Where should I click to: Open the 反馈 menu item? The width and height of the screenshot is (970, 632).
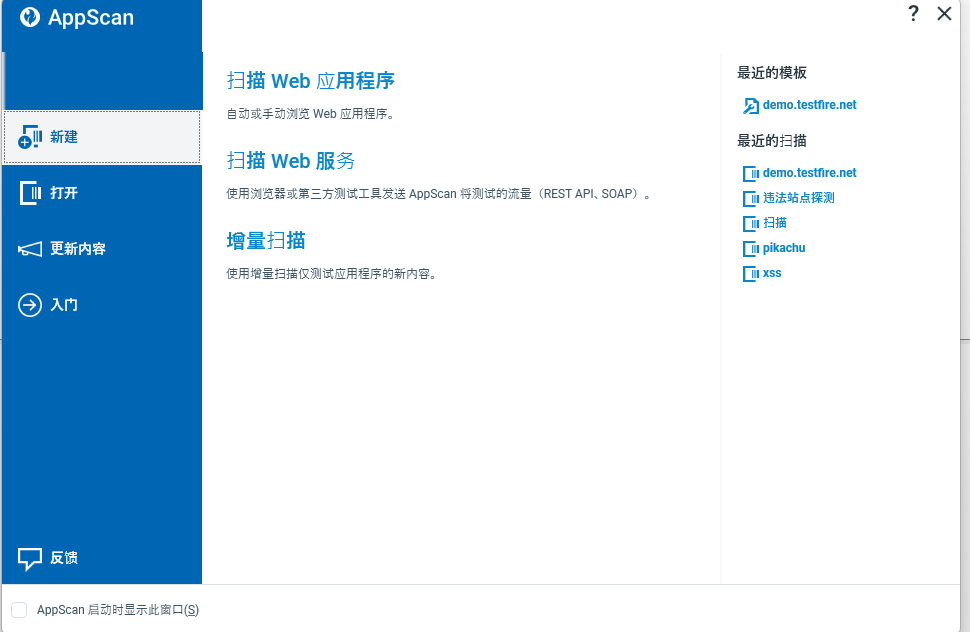[102, 558]
